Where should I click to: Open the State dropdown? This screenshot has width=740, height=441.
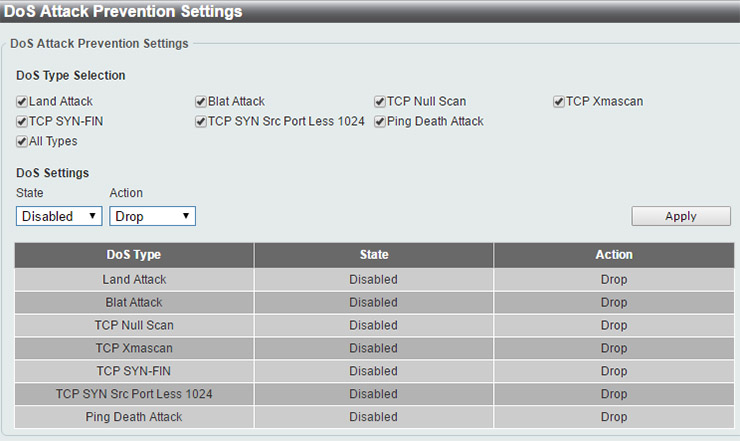(x=60, y=216)
